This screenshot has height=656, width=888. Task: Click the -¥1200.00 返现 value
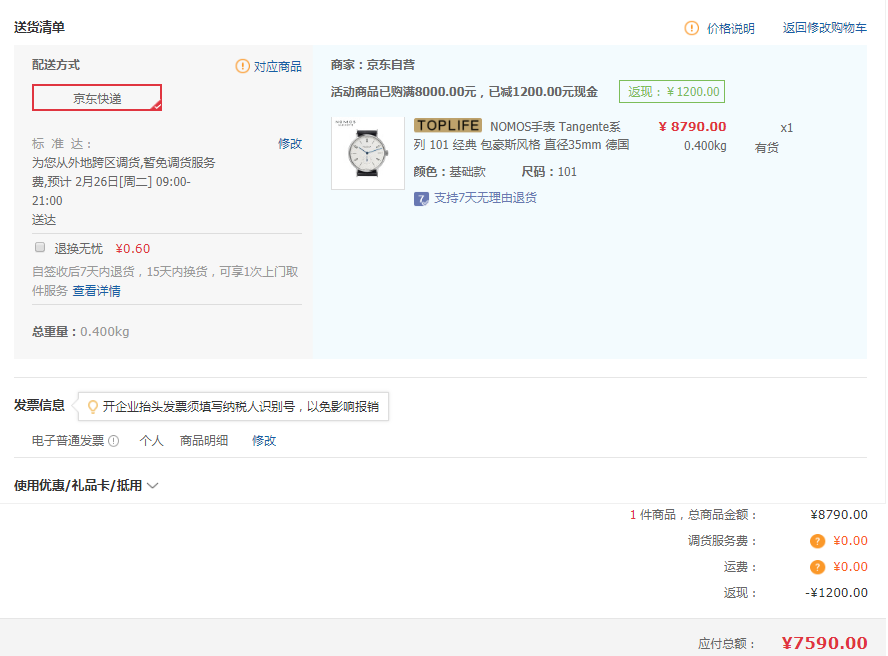point(836,593)
